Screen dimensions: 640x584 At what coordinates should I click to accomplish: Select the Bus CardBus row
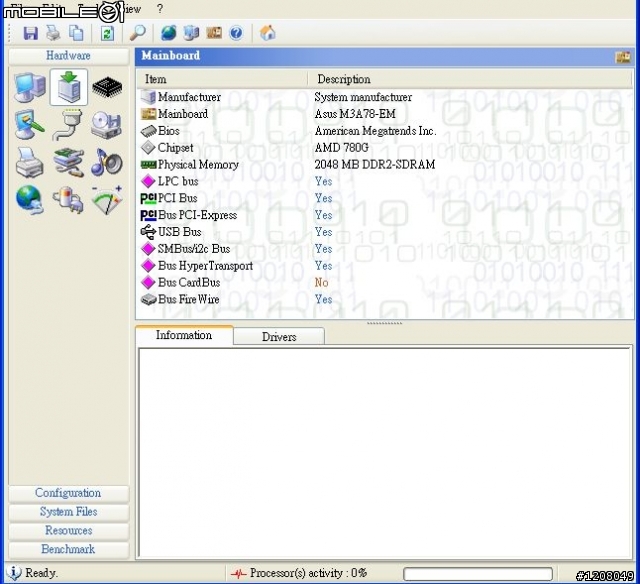pyautogui.click(x=384, y=282)
